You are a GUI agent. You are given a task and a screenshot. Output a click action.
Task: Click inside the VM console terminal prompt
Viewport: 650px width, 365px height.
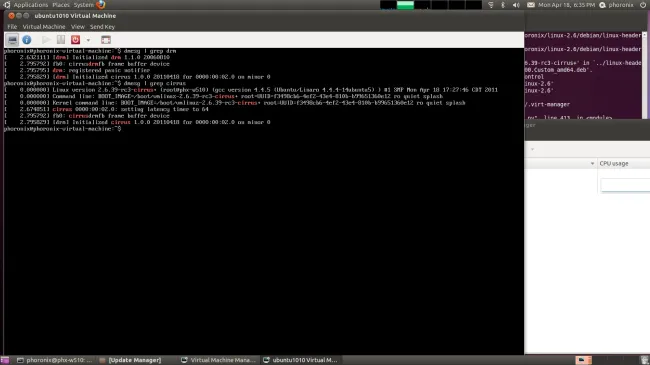click(62, 129)
